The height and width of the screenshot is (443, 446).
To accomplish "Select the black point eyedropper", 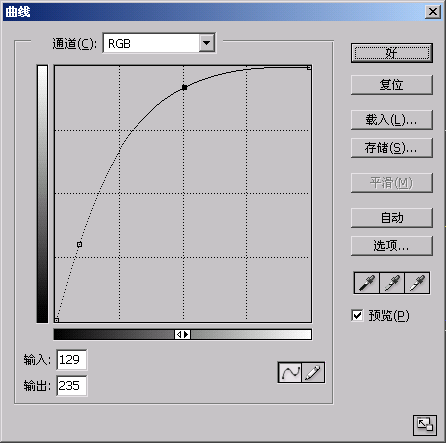I will (x=367, y=283).
